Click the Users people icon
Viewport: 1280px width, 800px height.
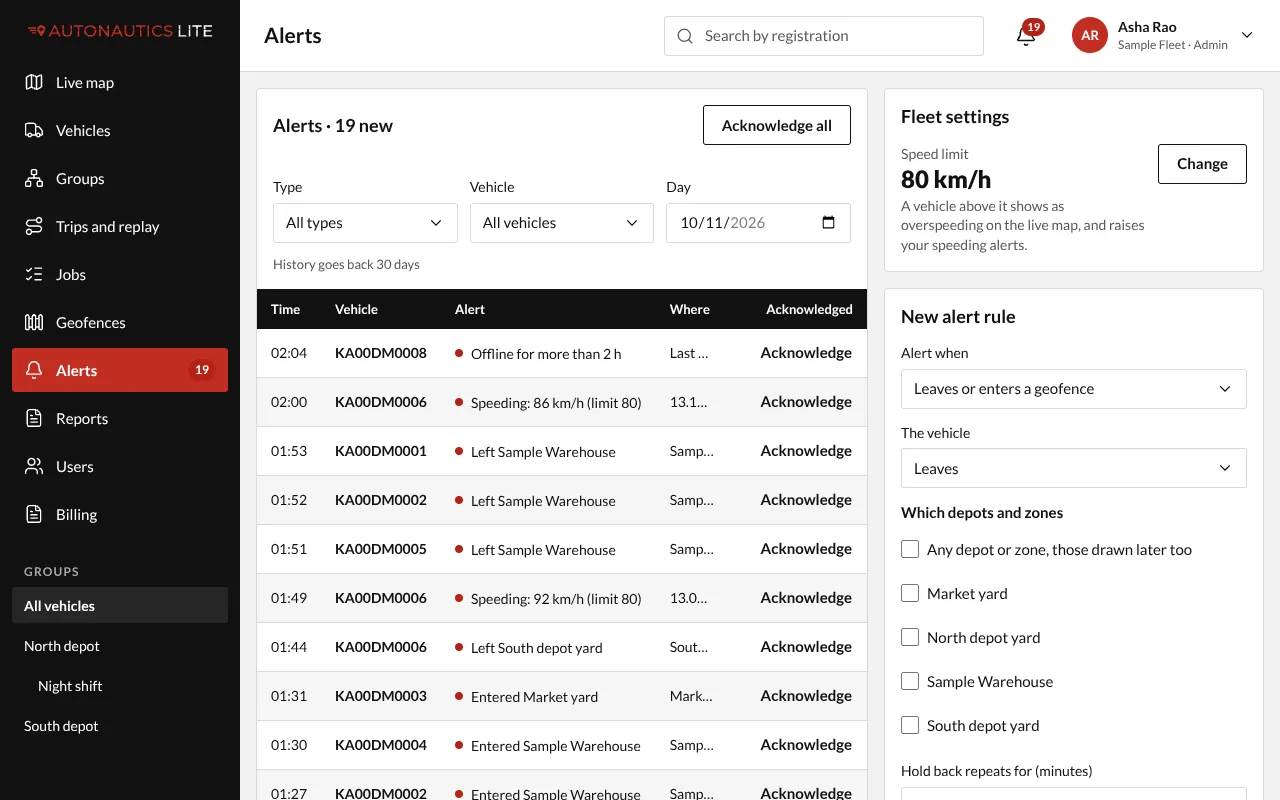34,466
